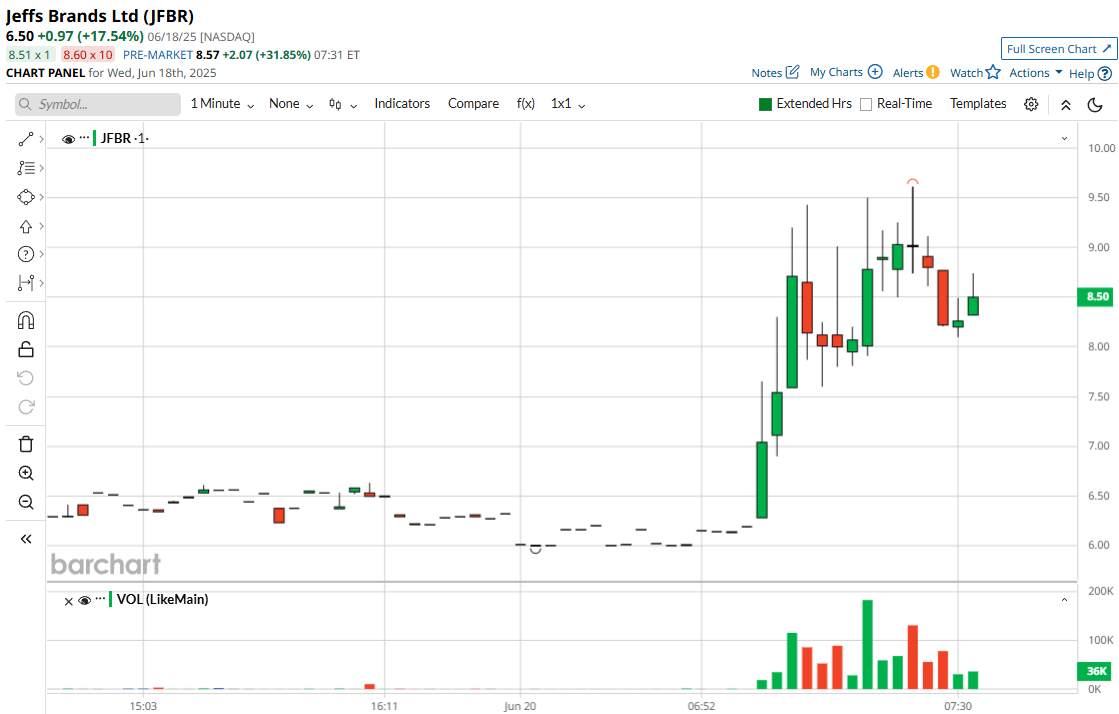Click the My Charts link
This screenshot has height=714, width=1119.
[x=836, y=72]
